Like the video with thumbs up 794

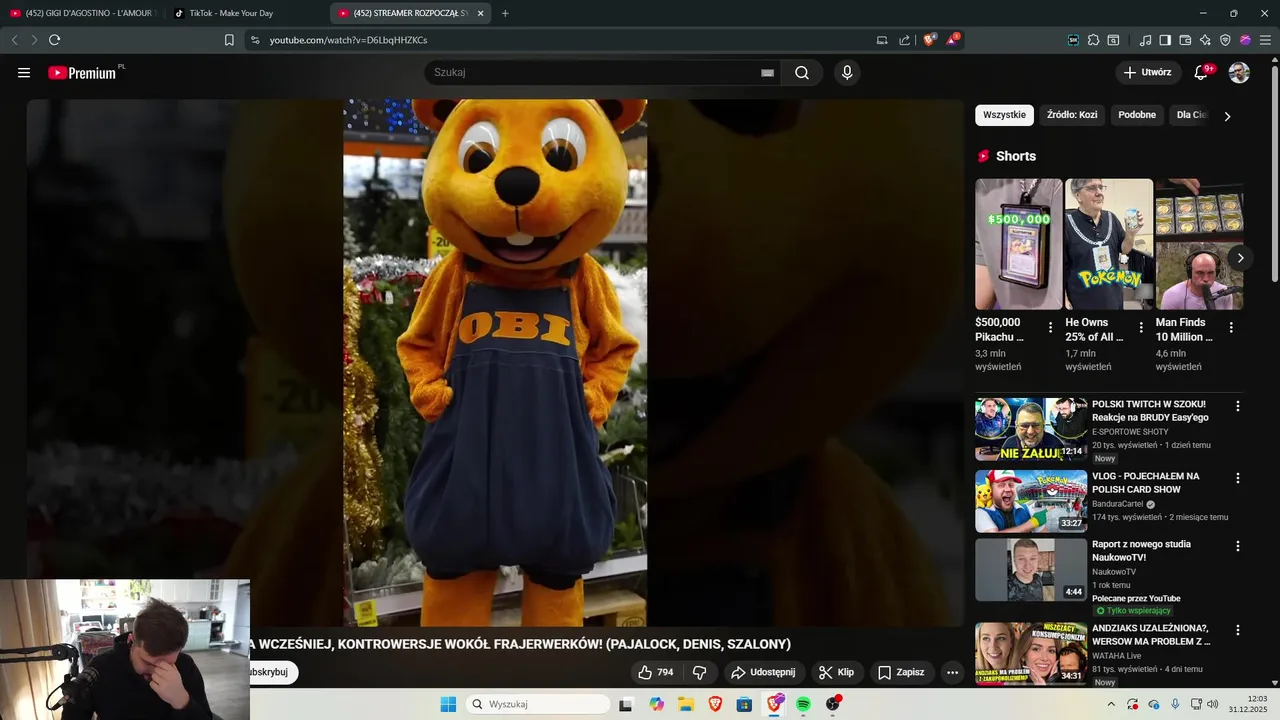click(x=656, y=672)
